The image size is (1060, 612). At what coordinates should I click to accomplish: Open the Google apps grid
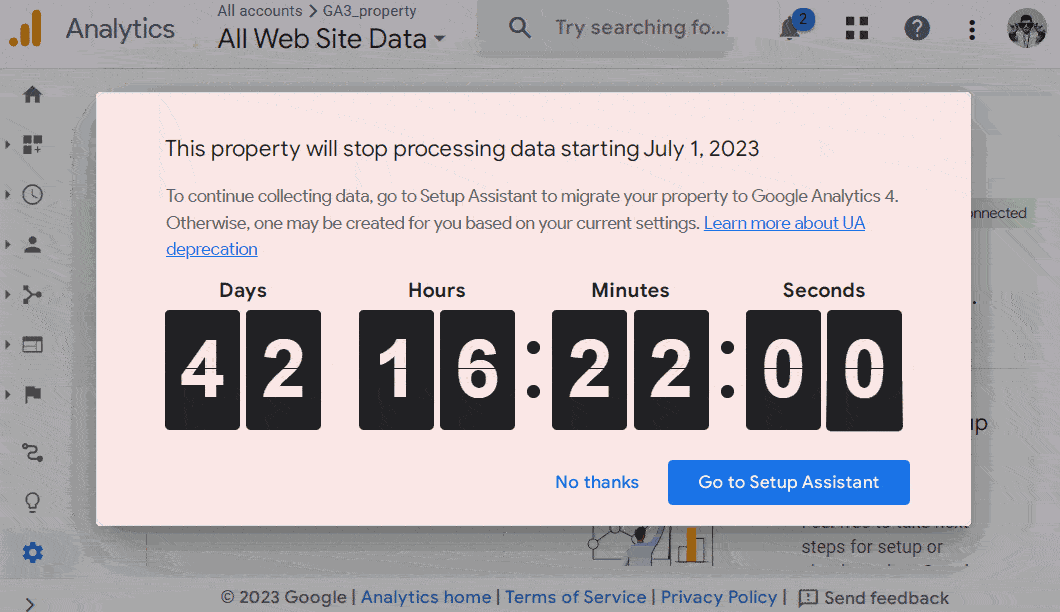[x=857, y=28]
